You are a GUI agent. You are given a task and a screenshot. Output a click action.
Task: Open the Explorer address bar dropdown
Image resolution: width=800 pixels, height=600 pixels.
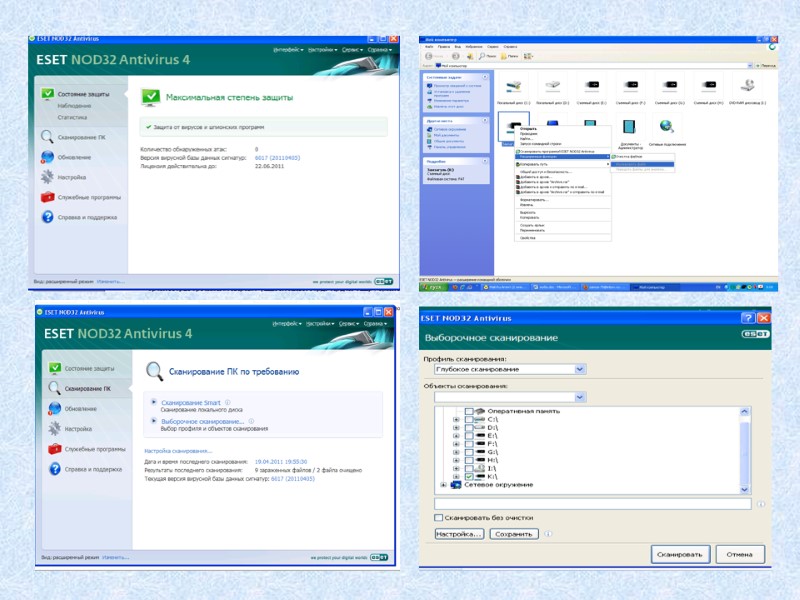[x=749, y=66]
